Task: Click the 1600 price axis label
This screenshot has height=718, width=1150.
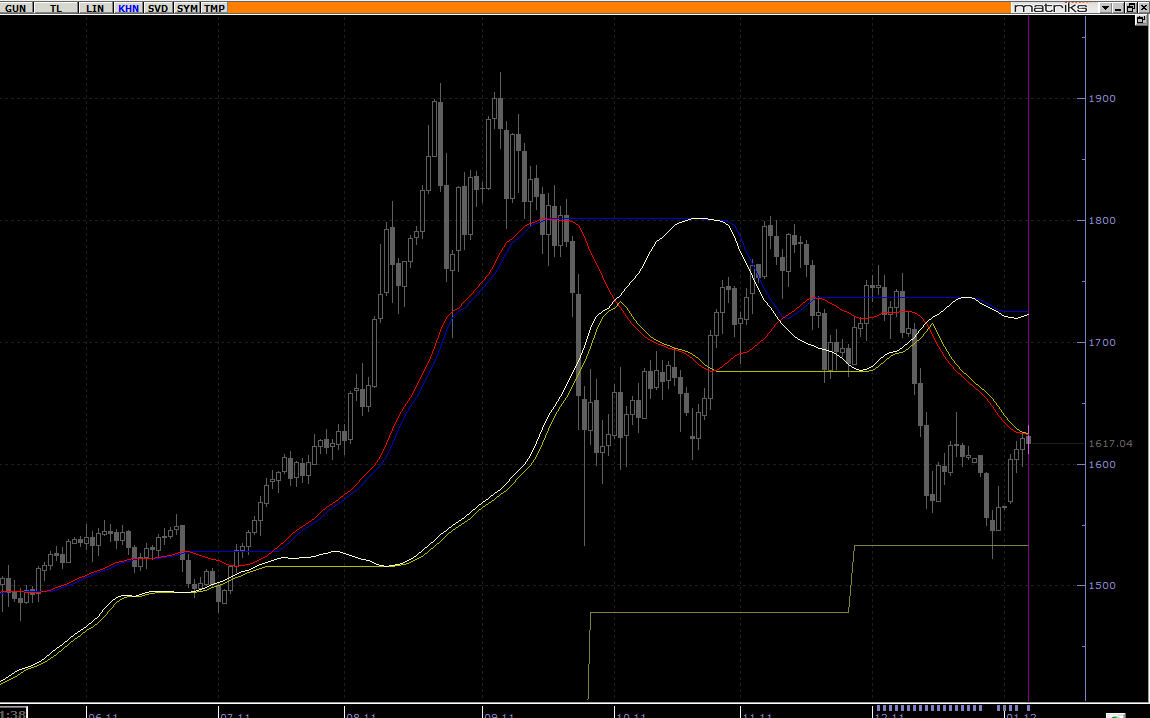Action: 1102,464
